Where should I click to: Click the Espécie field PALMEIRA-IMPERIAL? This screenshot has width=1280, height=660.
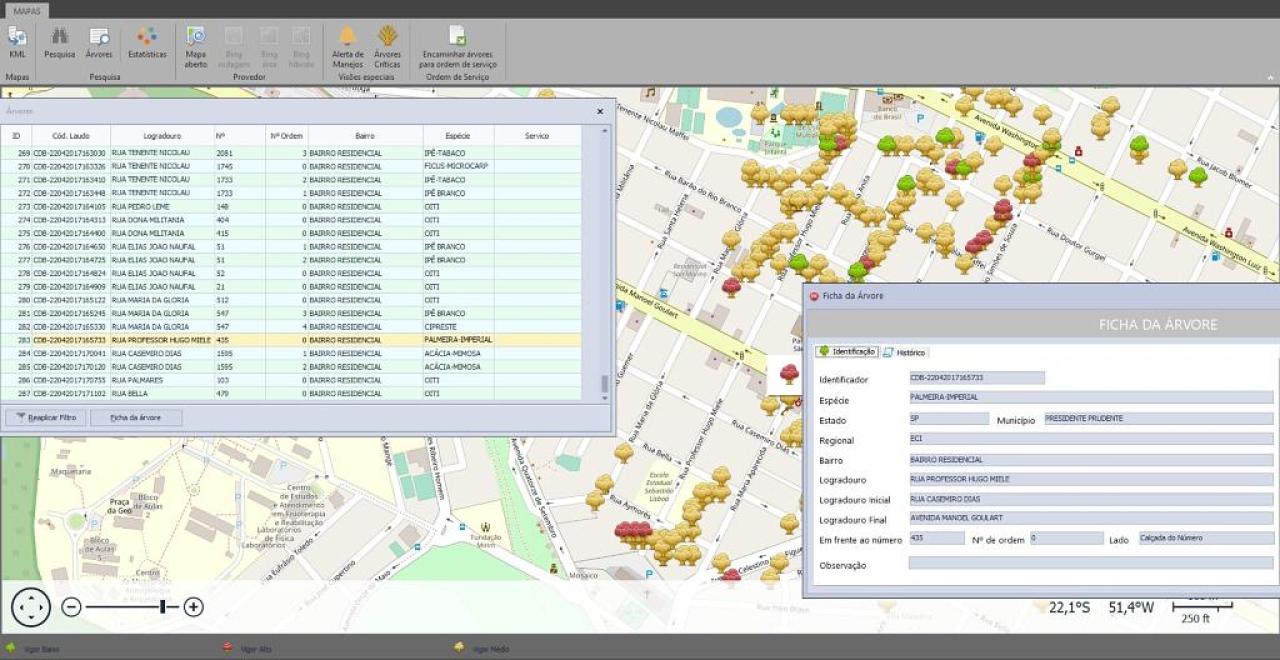point(1091,397)
